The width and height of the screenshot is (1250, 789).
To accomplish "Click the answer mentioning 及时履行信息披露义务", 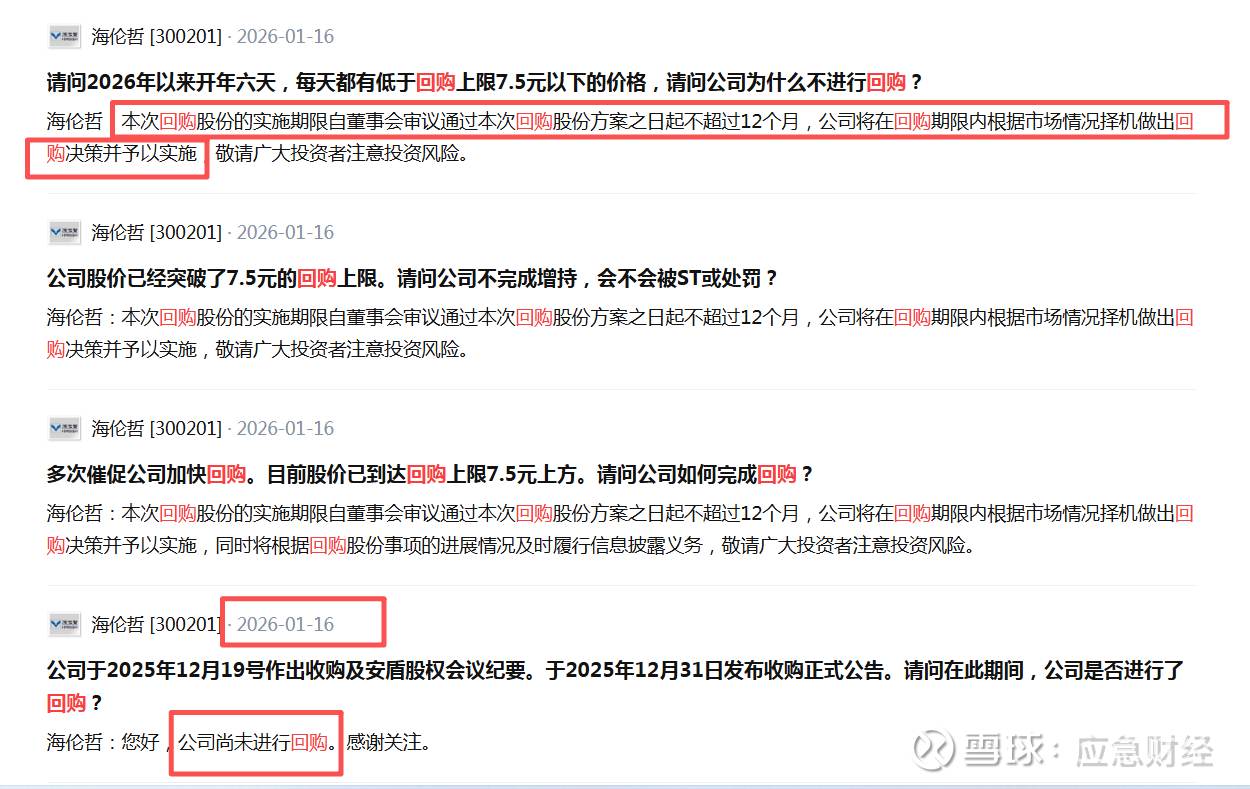I will pyautogui.click(x=621, y=530).
